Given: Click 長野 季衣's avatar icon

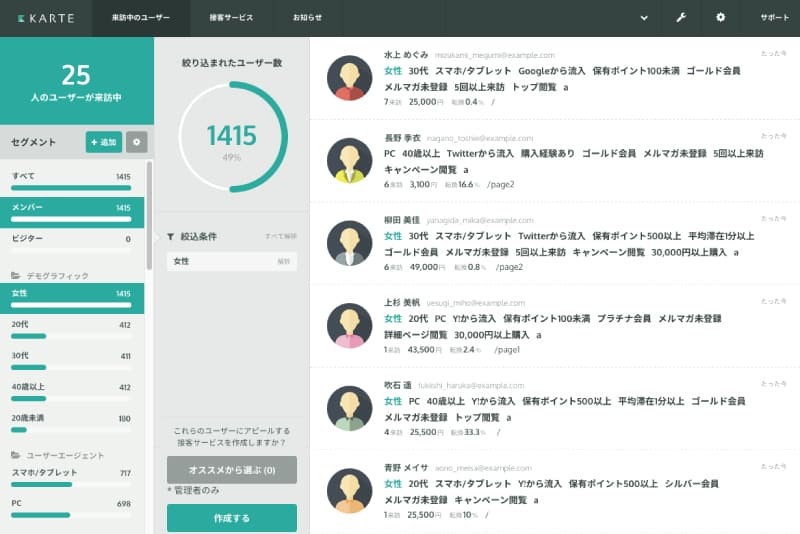Looking at the screenshot, I should coord(350,161).
